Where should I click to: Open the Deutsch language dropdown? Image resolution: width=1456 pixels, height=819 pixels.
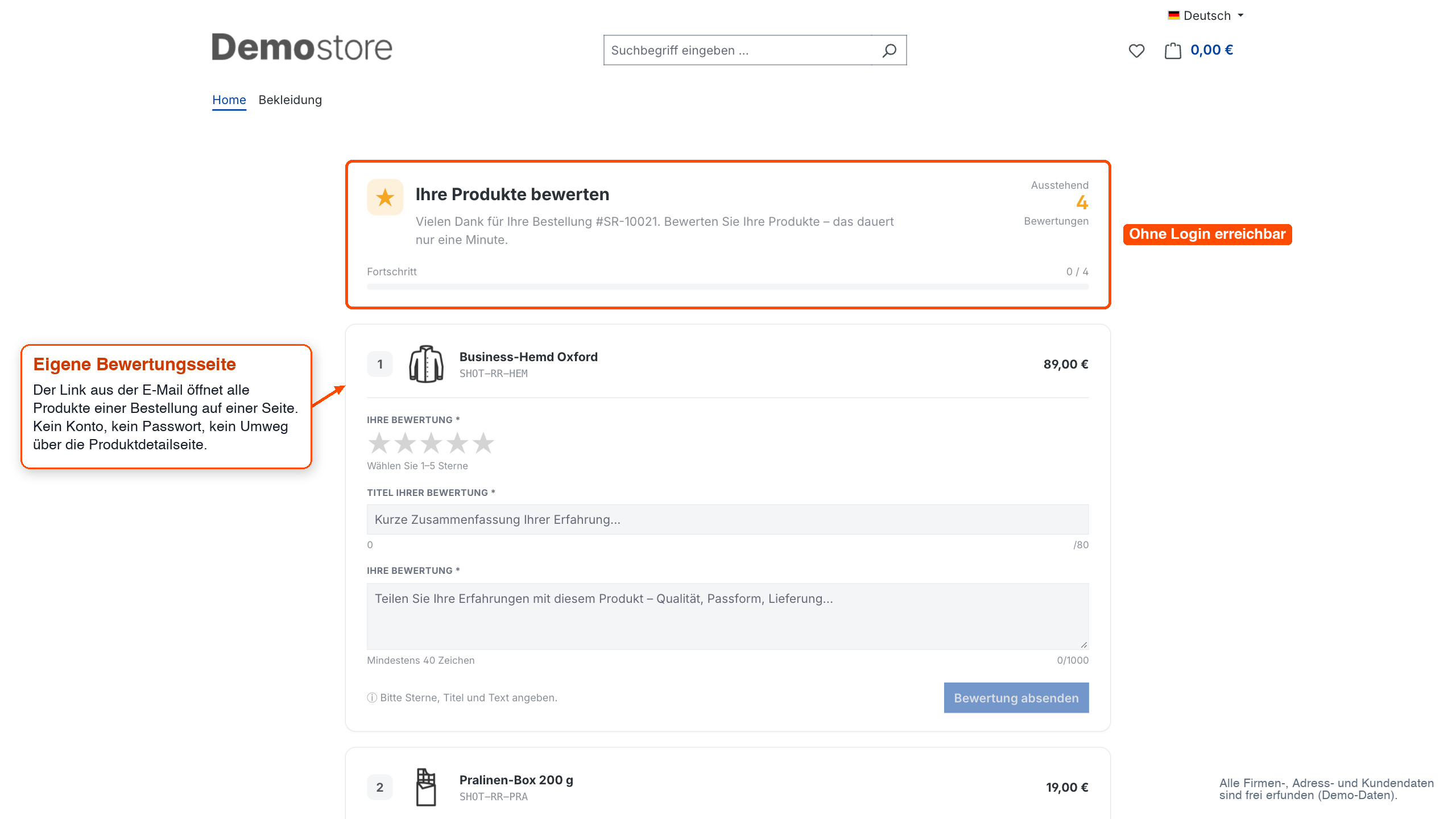(x=1206, y=15)
